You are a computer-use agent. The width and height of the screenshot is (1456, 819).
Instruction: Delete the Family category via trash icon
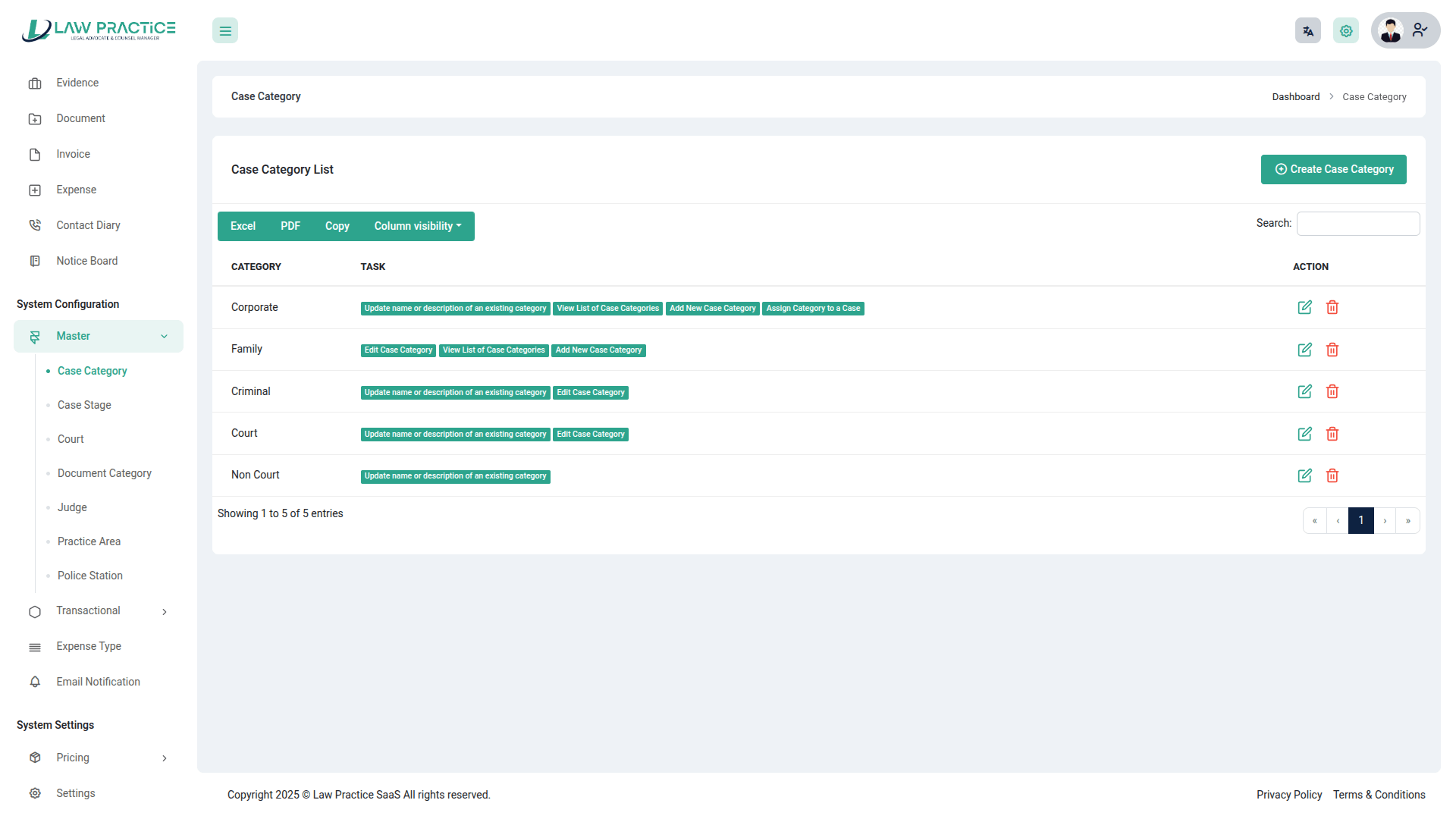(x=1332, y=350)
